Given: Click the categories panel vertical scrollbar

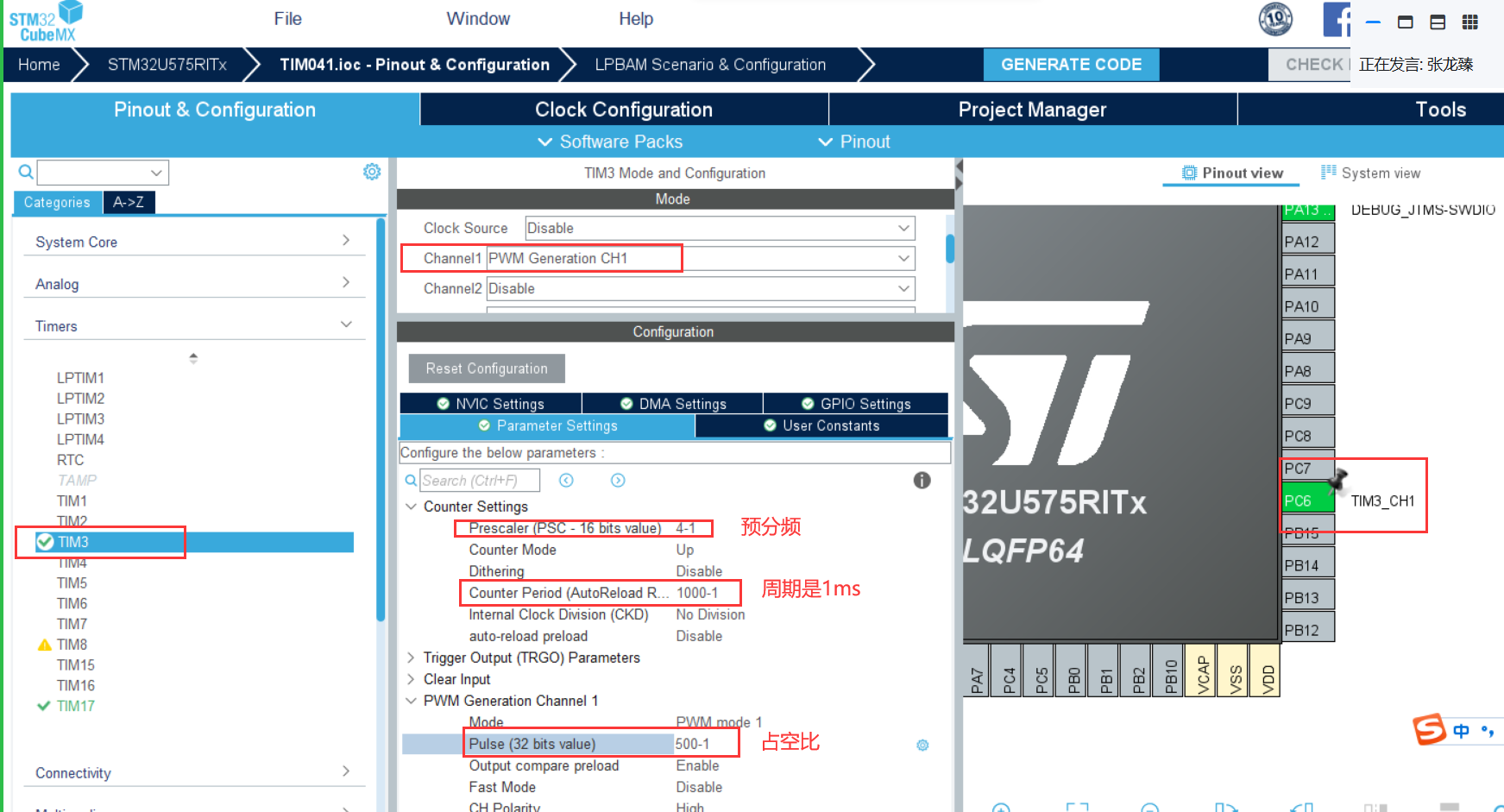Looking at the screenshot, I should point(381,419).
